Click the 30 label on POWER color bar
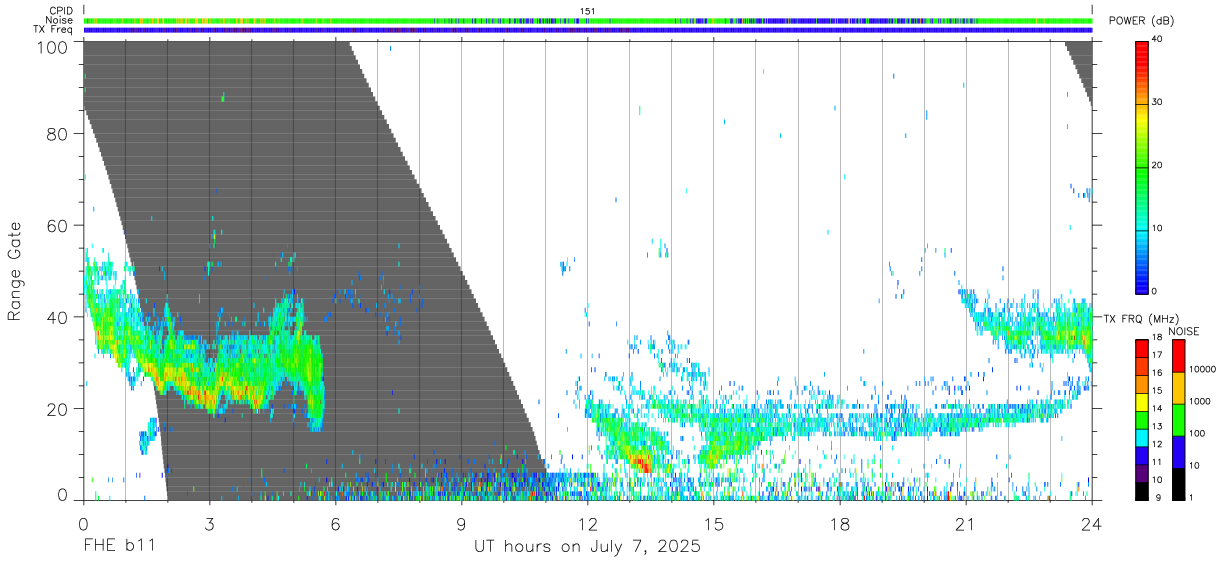This screenshot has width=1228, height=567. tap(1158, 103)
